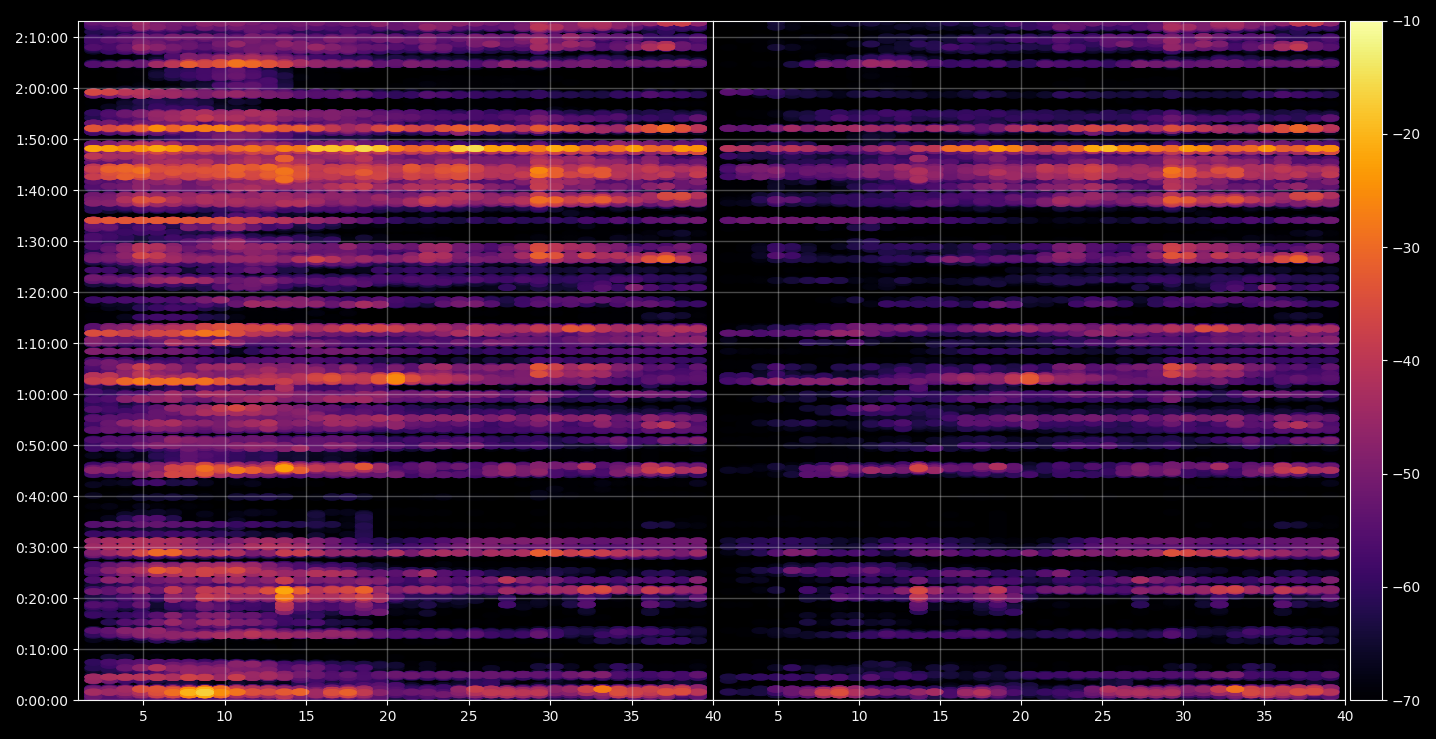Click the 1:30:00 y-axis tick label
The width and height of the screenshot is (1436, 739).
pyautogui.click(x=42, y=242)
